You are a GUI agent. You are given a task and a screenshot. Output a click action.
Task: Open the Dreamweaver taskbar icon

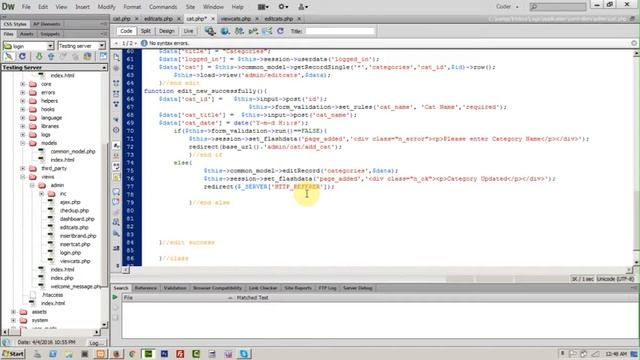click(x=149, y=354)
